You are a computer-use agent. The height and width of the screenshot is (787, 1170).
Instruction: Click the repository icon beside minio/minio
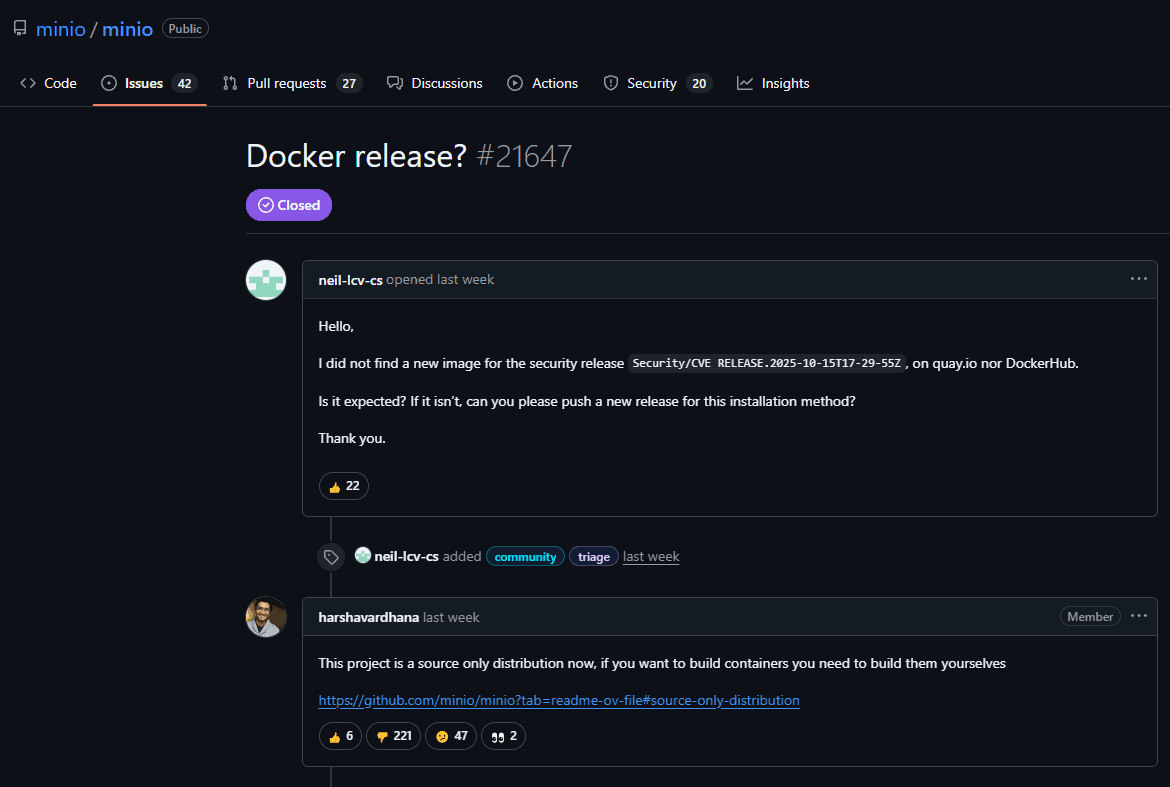click(20, 29)
